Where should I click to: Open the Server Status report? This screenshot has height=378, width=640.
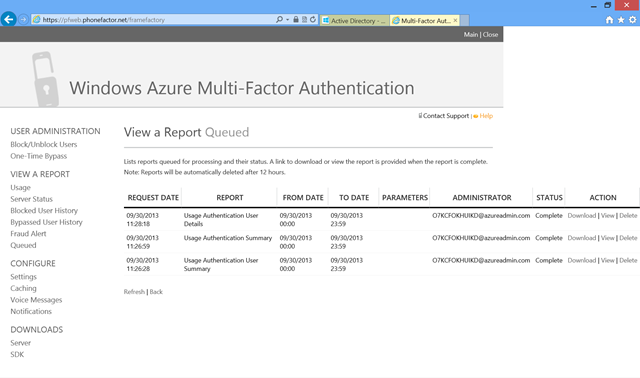[x=31, y=199]
